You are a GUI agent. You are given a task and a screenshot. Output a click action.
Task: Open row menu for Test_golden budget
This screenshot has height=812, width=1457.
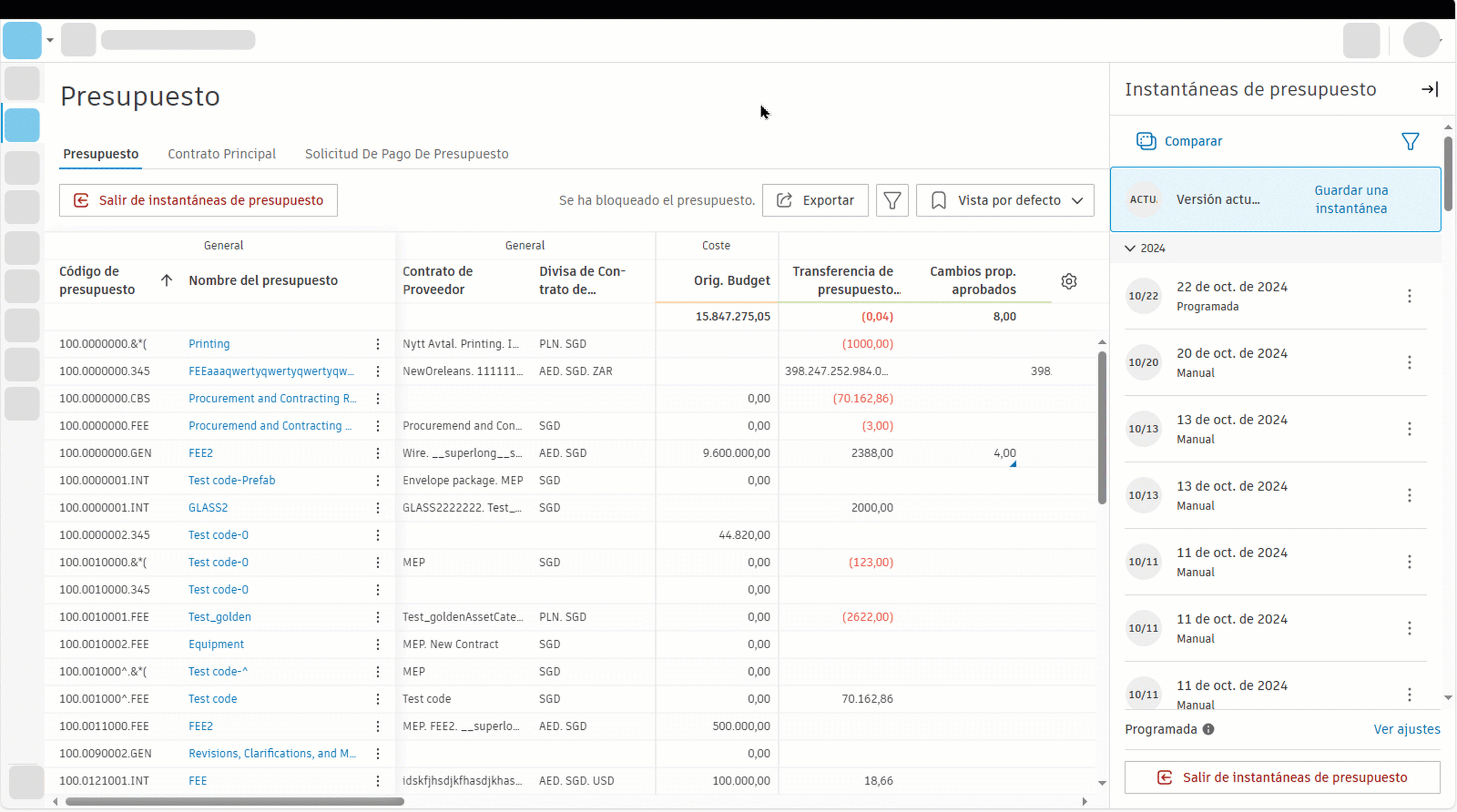[x=378, y=617]
